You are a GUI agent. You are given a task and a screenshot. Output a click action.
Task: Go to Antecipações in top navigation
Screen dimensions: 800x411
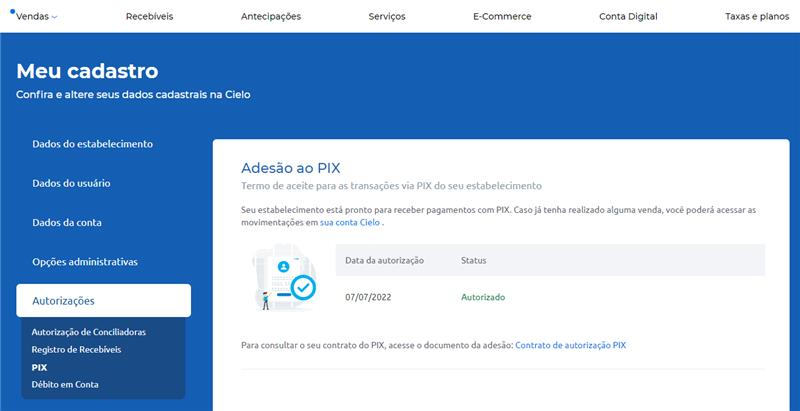pos(271,16)
